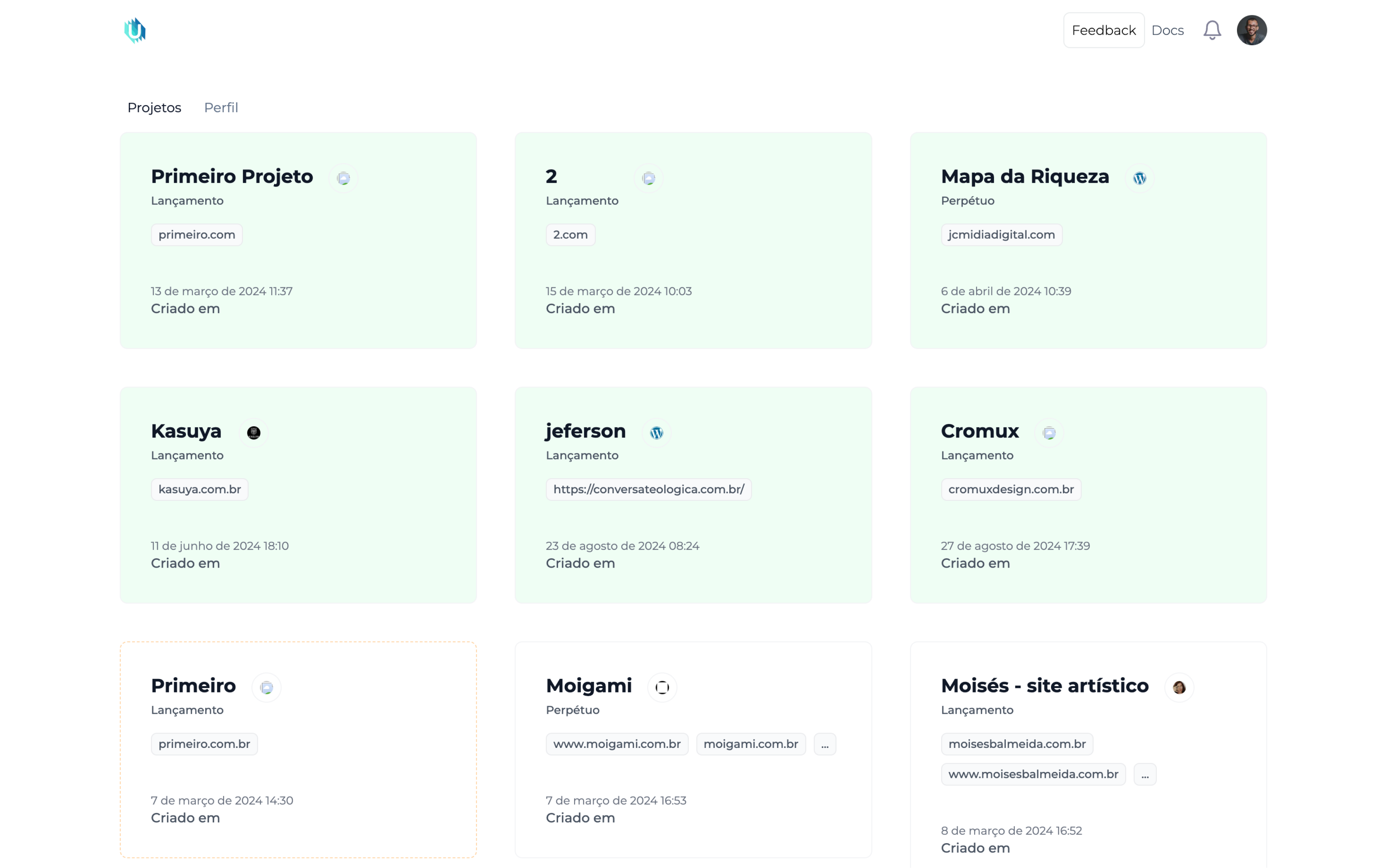Click the moigami.com.br domain tag
This screenshot has width=1387, height=868.
(x=751, y=744)
